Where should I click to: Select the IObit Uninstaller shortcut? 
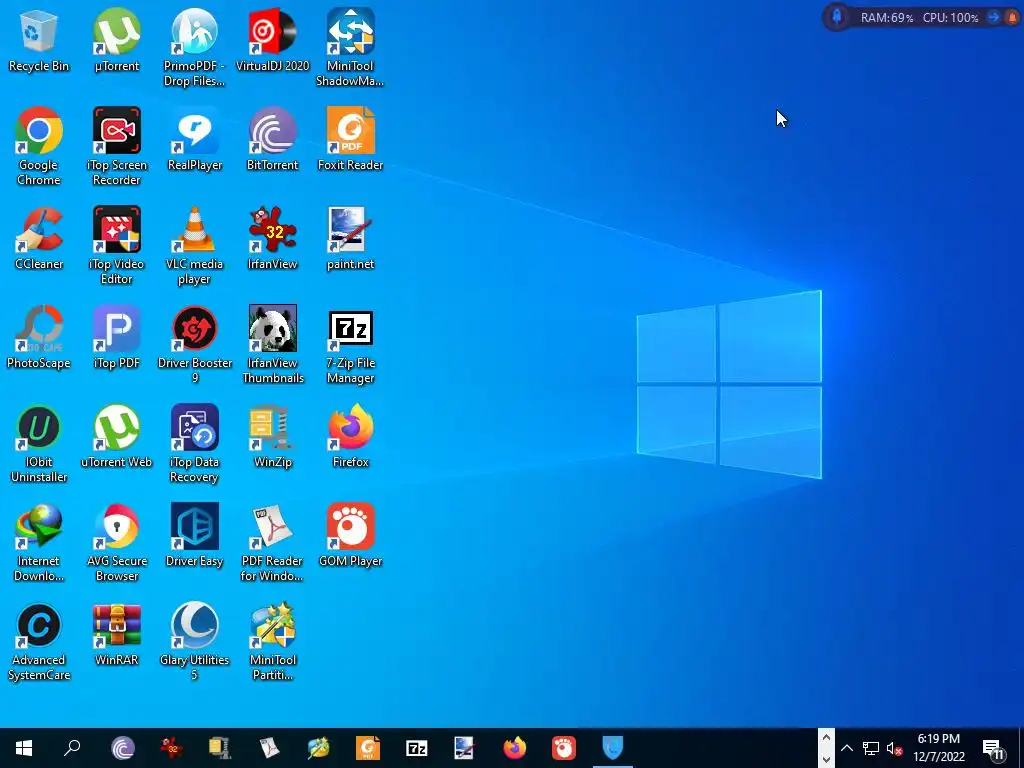(39, 445)
